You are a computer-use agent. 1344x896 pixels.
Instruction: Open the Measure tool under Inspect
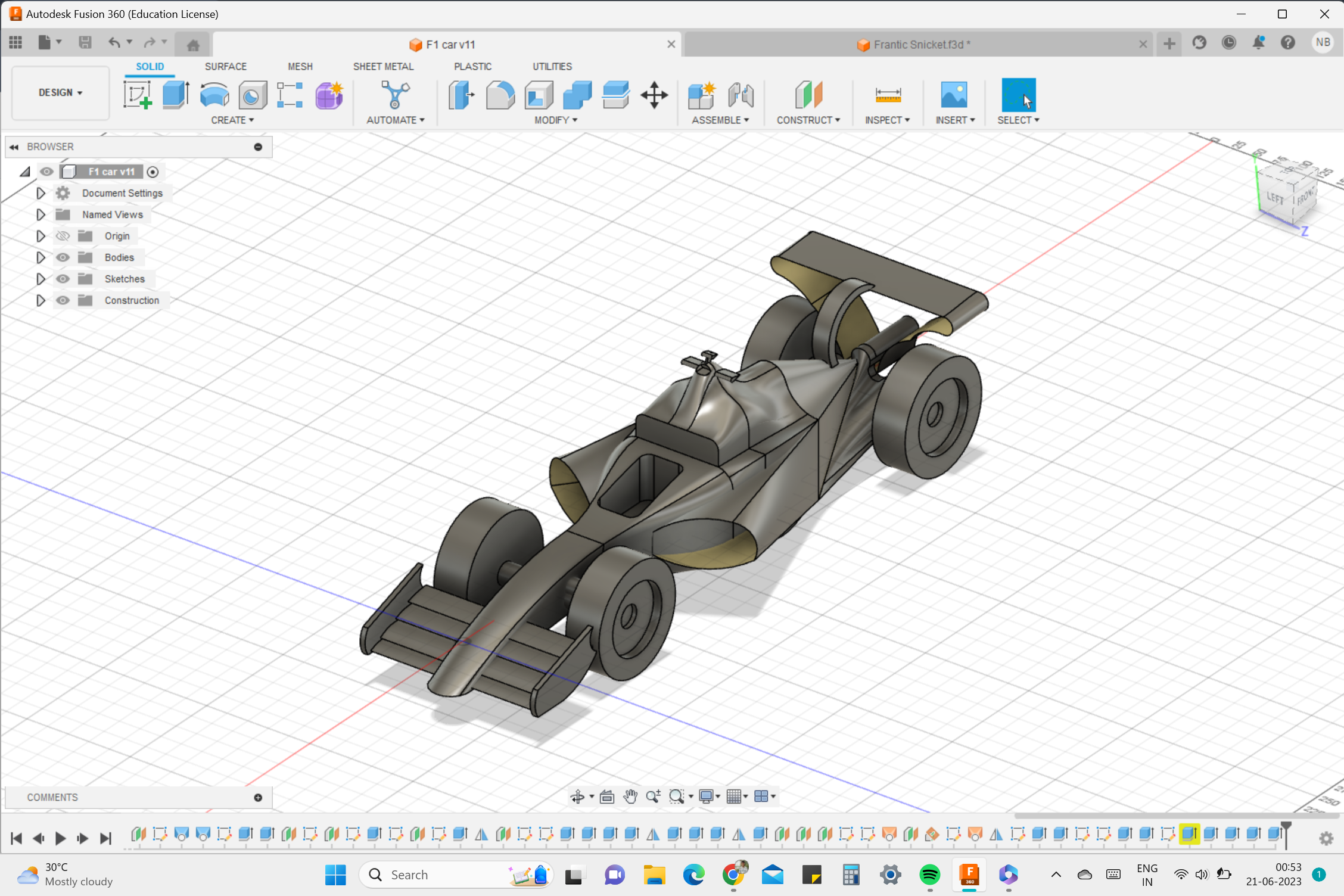[x=887, y=94]
